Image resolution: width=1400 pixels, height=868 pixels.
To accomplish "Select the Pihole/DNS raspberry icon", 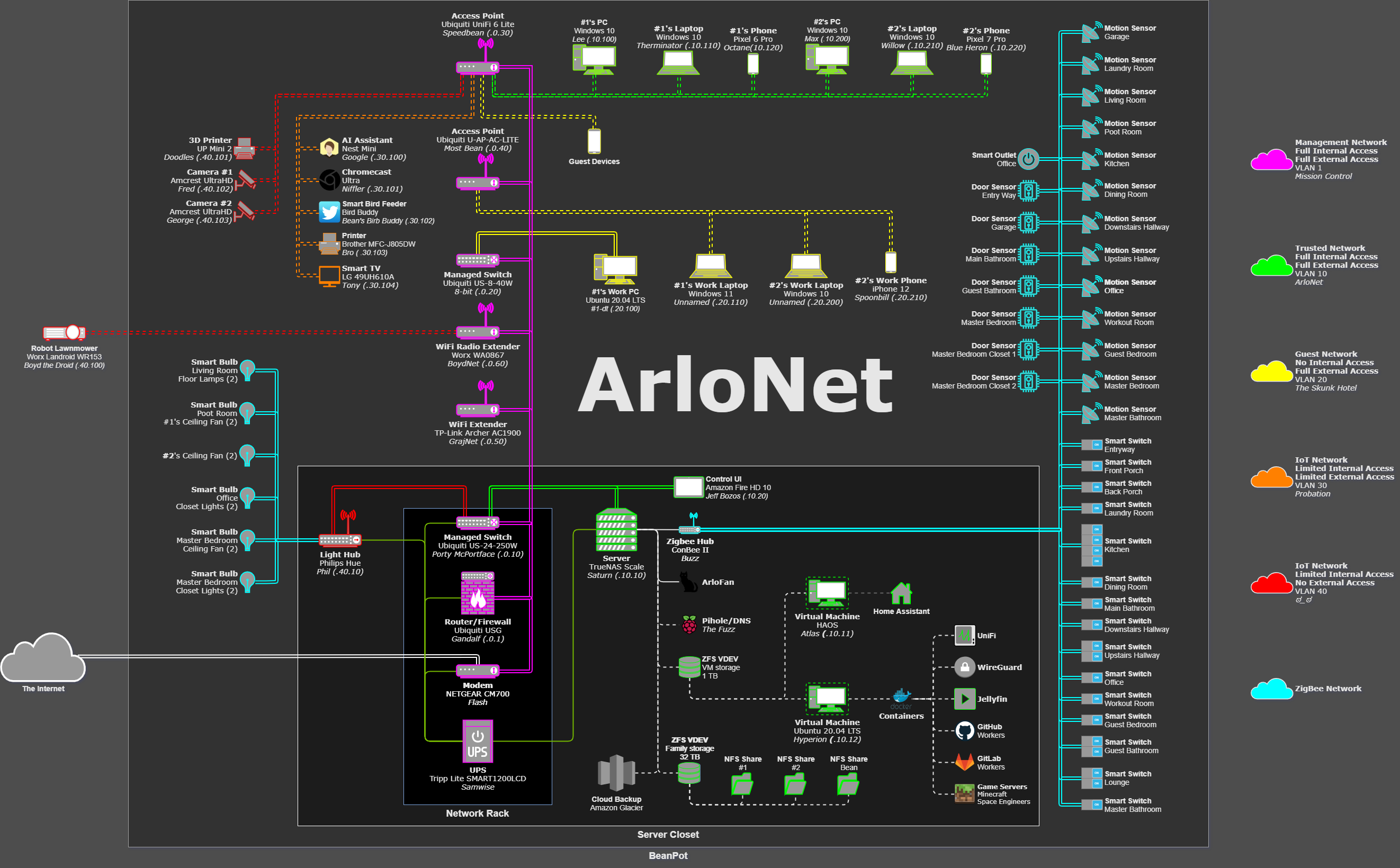I will [x=689, y=625].
